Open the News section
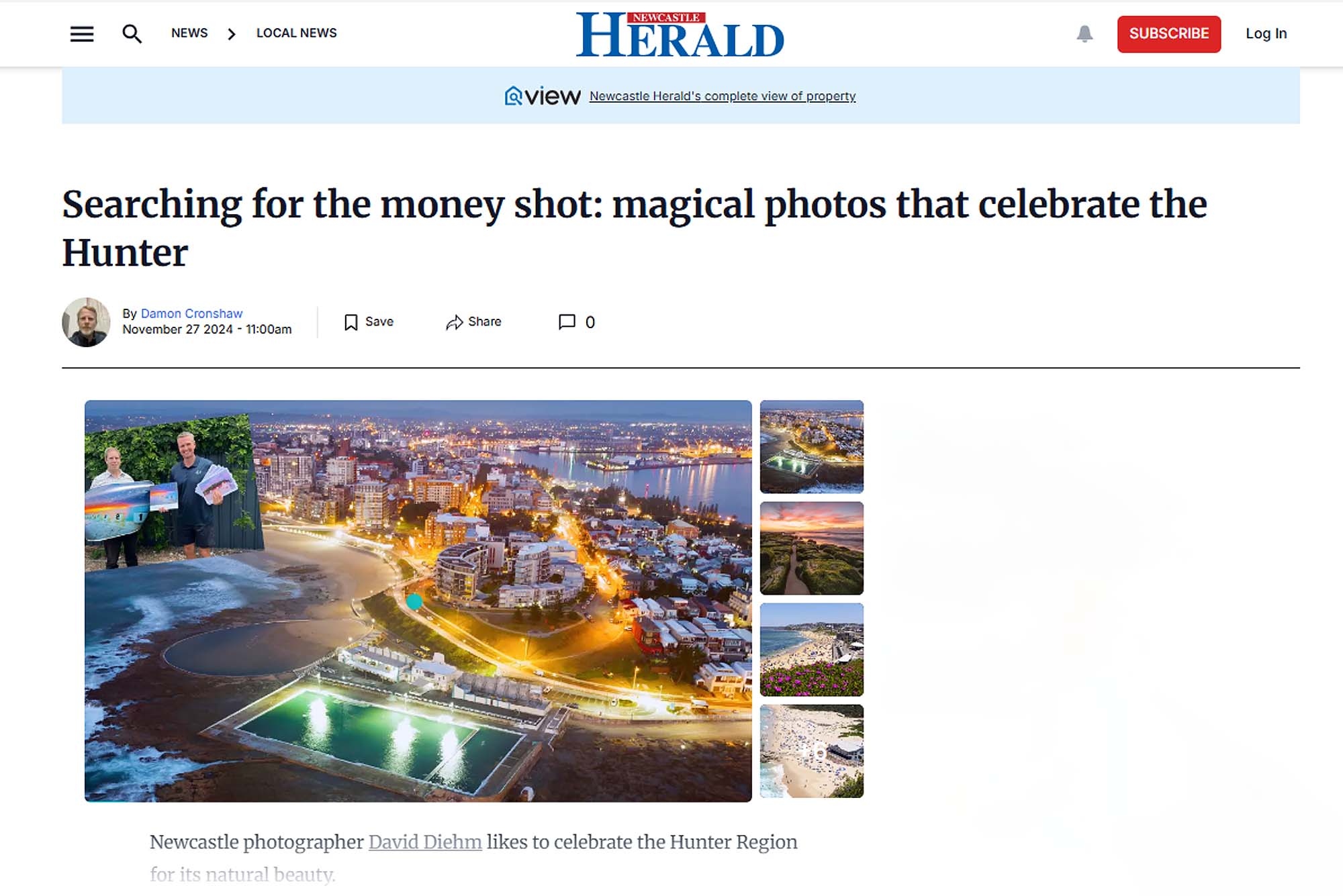1343x896 pixels. point(189,33)
